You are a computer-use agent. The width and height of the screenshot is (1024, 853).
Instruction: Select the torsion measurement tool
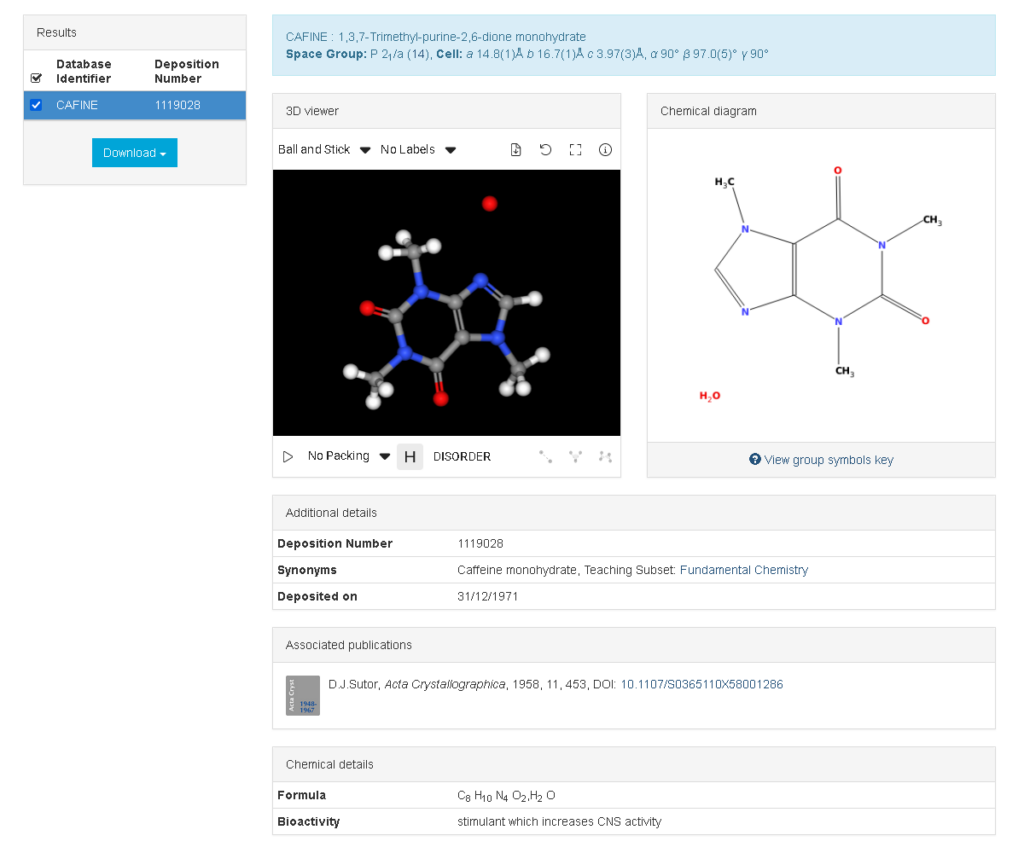(605, 456)
